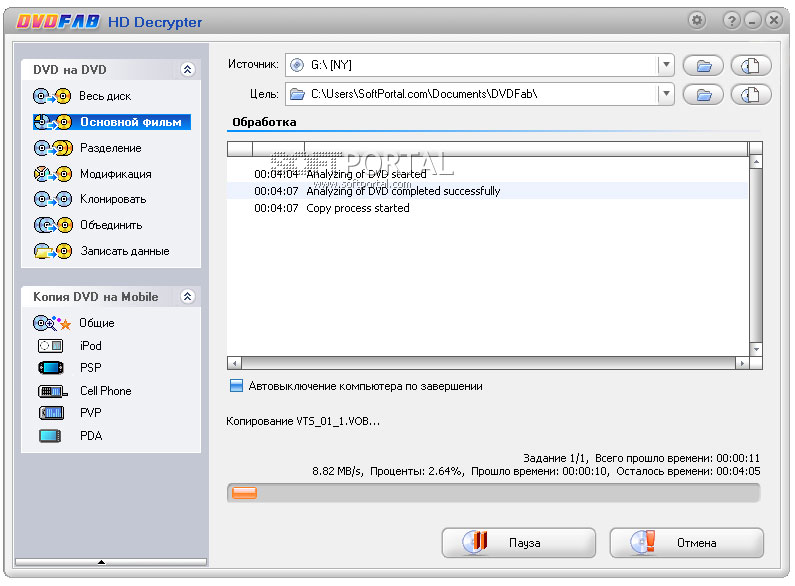Click the PVP device icon
Viewport: 795px width, 586px height.
point(51,413)
